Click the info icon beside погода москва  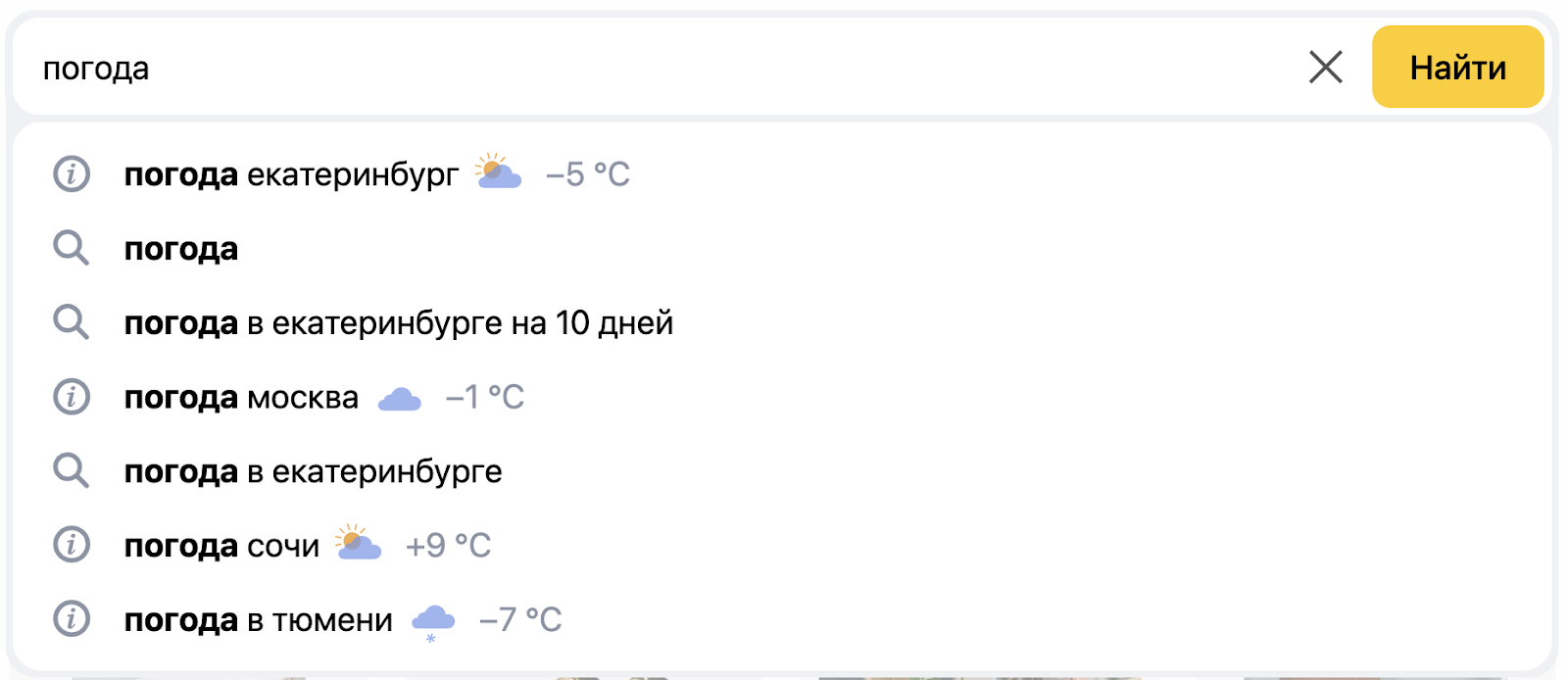(x=71, y=397)
